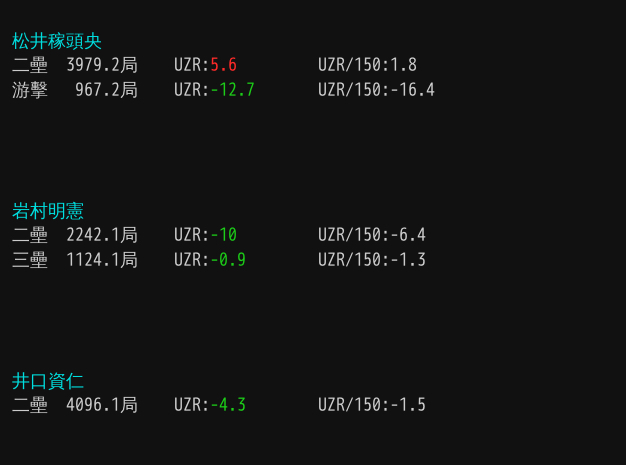This screenshot has width=626, height=465.
Task: Click the UZR/150:-16.4 stat
Action: tap(376, 90)
